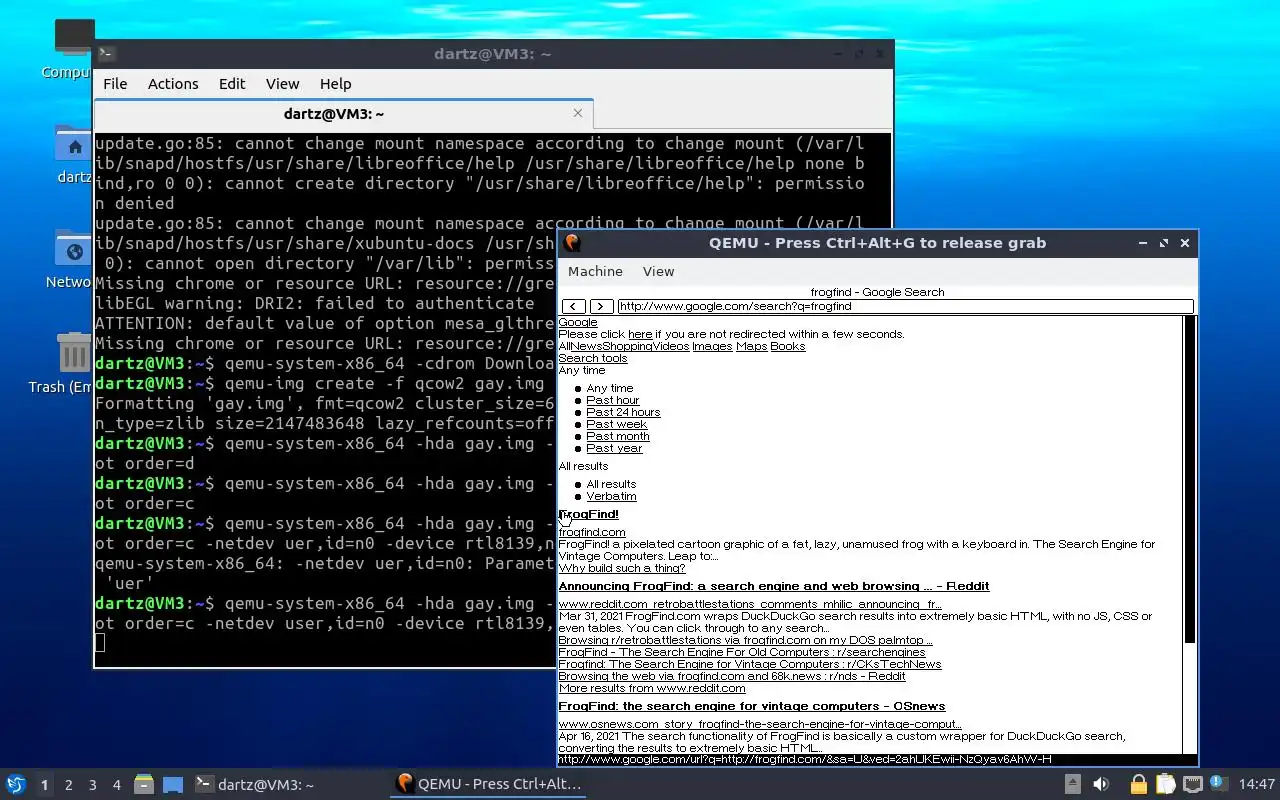Open the frogfind.com URL link
This screenshot has height=800, width=1280.
click(592, 532)
